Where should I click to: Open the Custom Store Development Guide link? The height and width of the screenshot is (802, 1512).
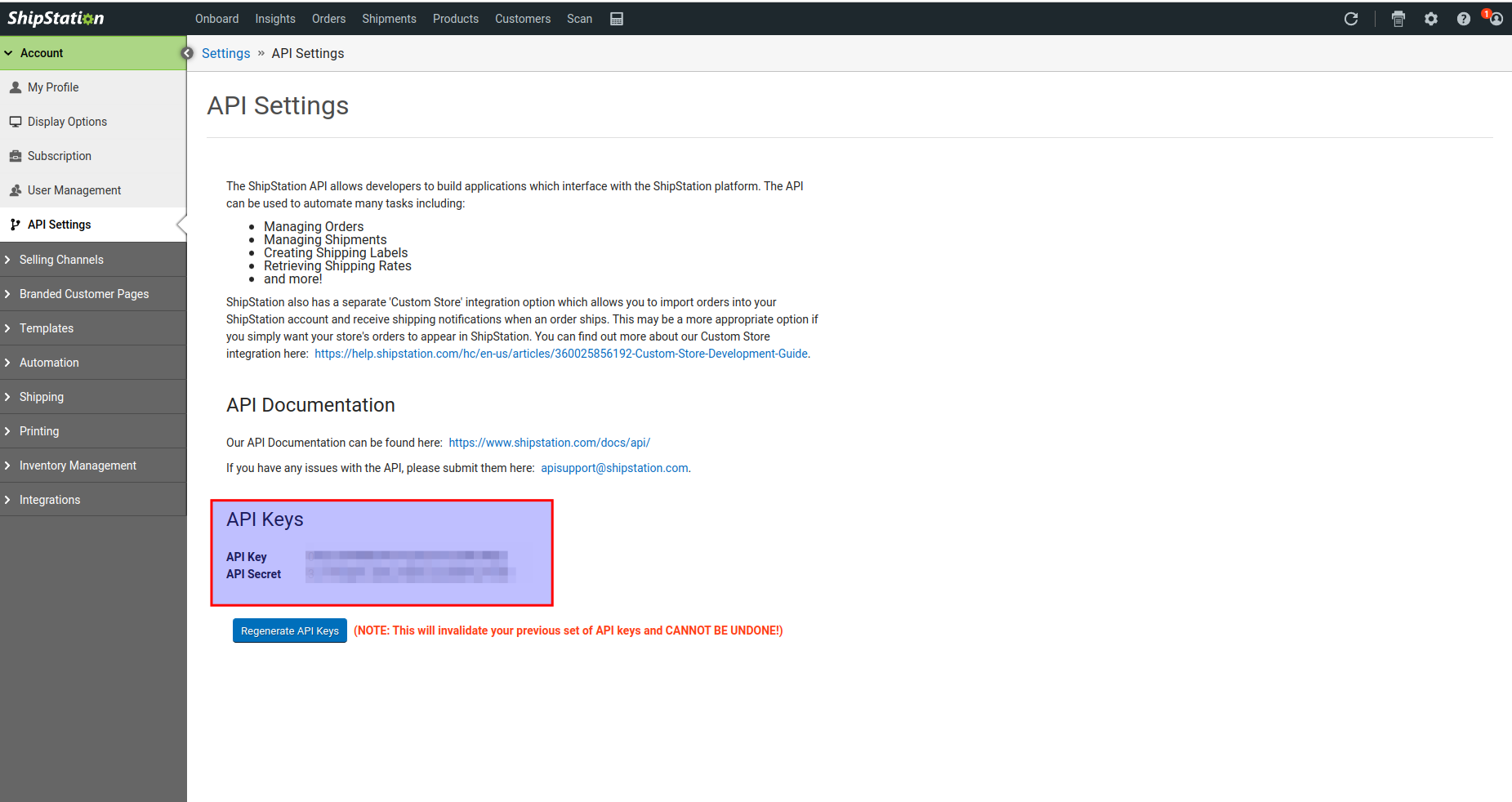(561, 354)
